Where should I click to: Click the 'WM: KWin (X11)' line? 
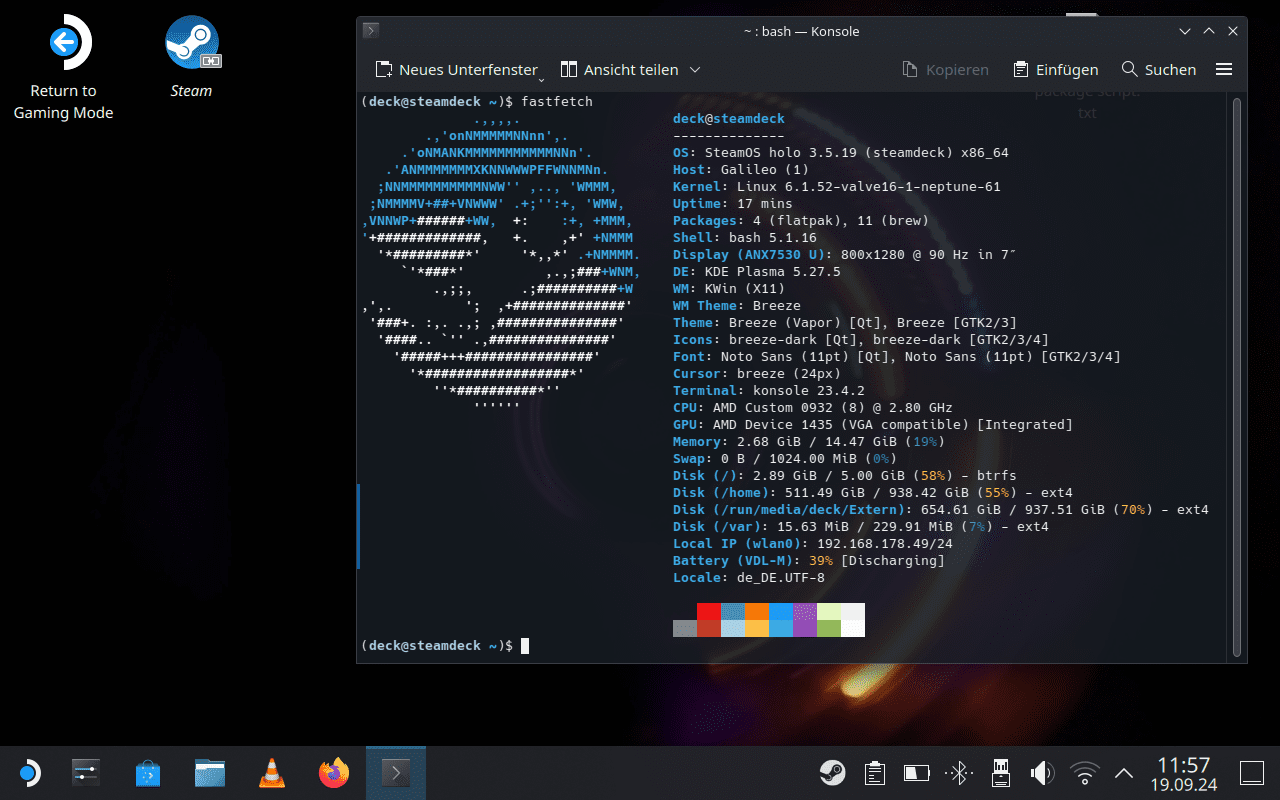point(729,289)
